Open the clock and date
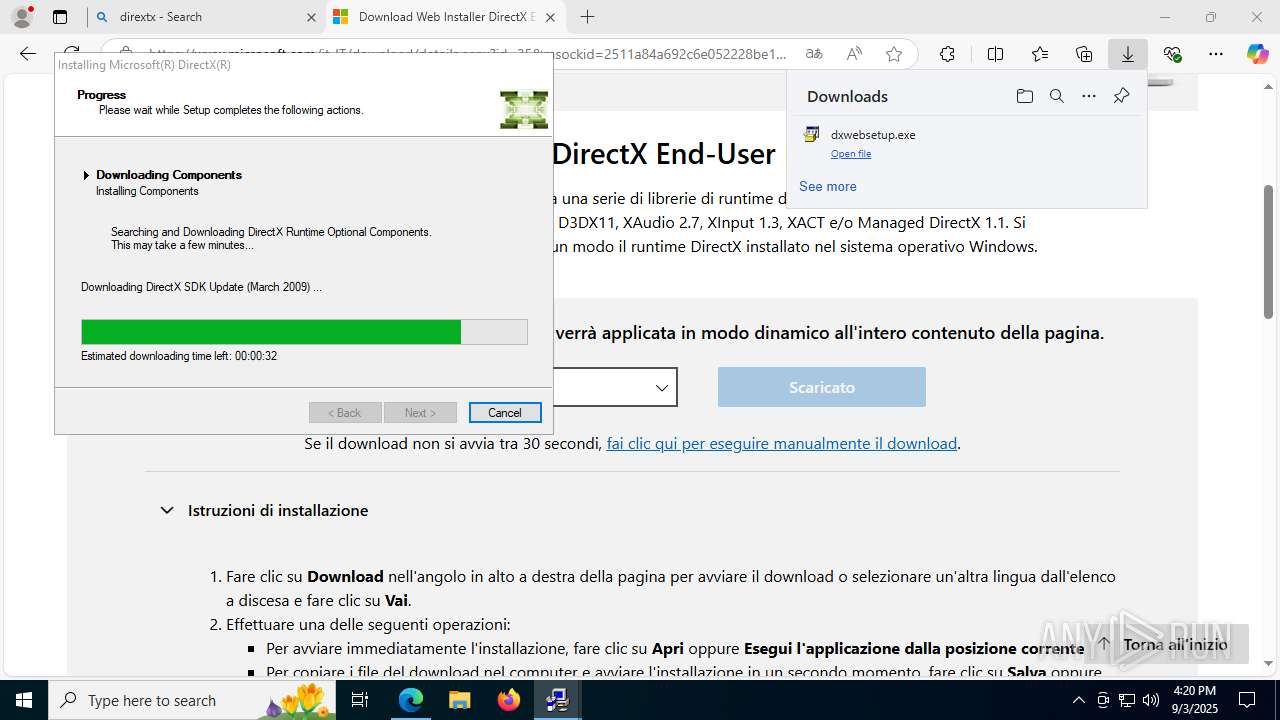Image resolution: width=1280 pixels, height=720 pixels. coord(1194,700)
